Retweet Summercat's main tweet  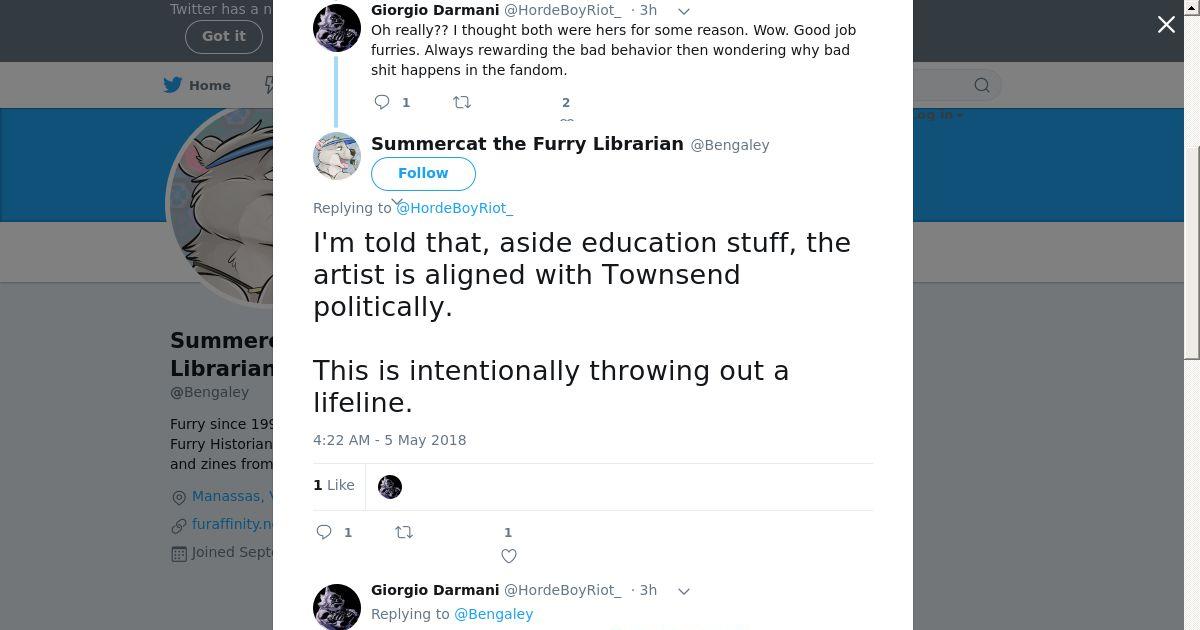point(404,532)
